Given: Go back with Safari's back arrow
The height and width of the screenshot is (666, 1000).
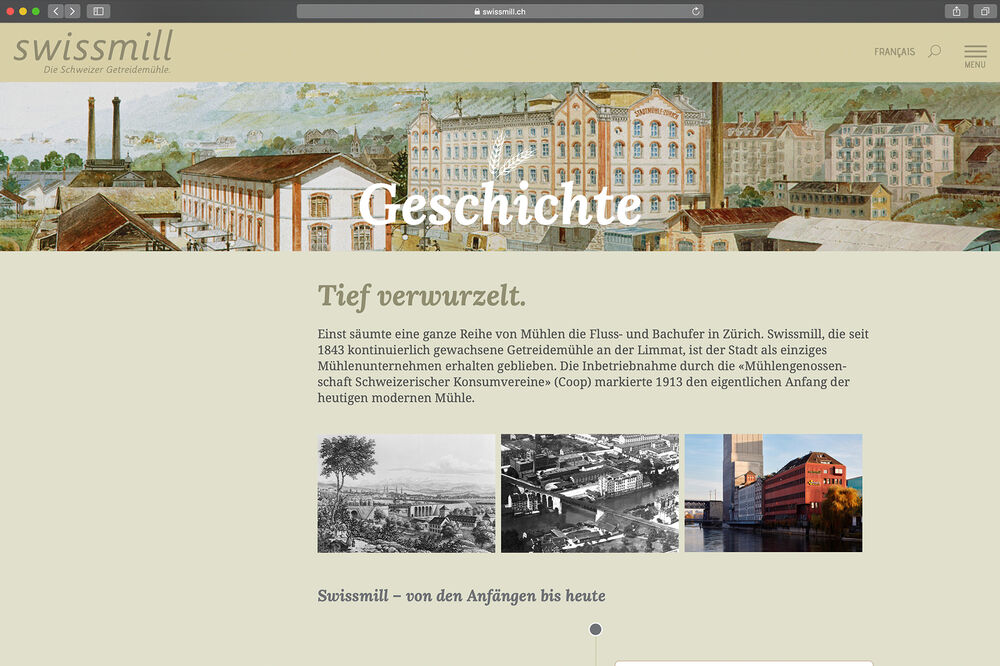Looking at the screenshot, I should click(56, 11).
